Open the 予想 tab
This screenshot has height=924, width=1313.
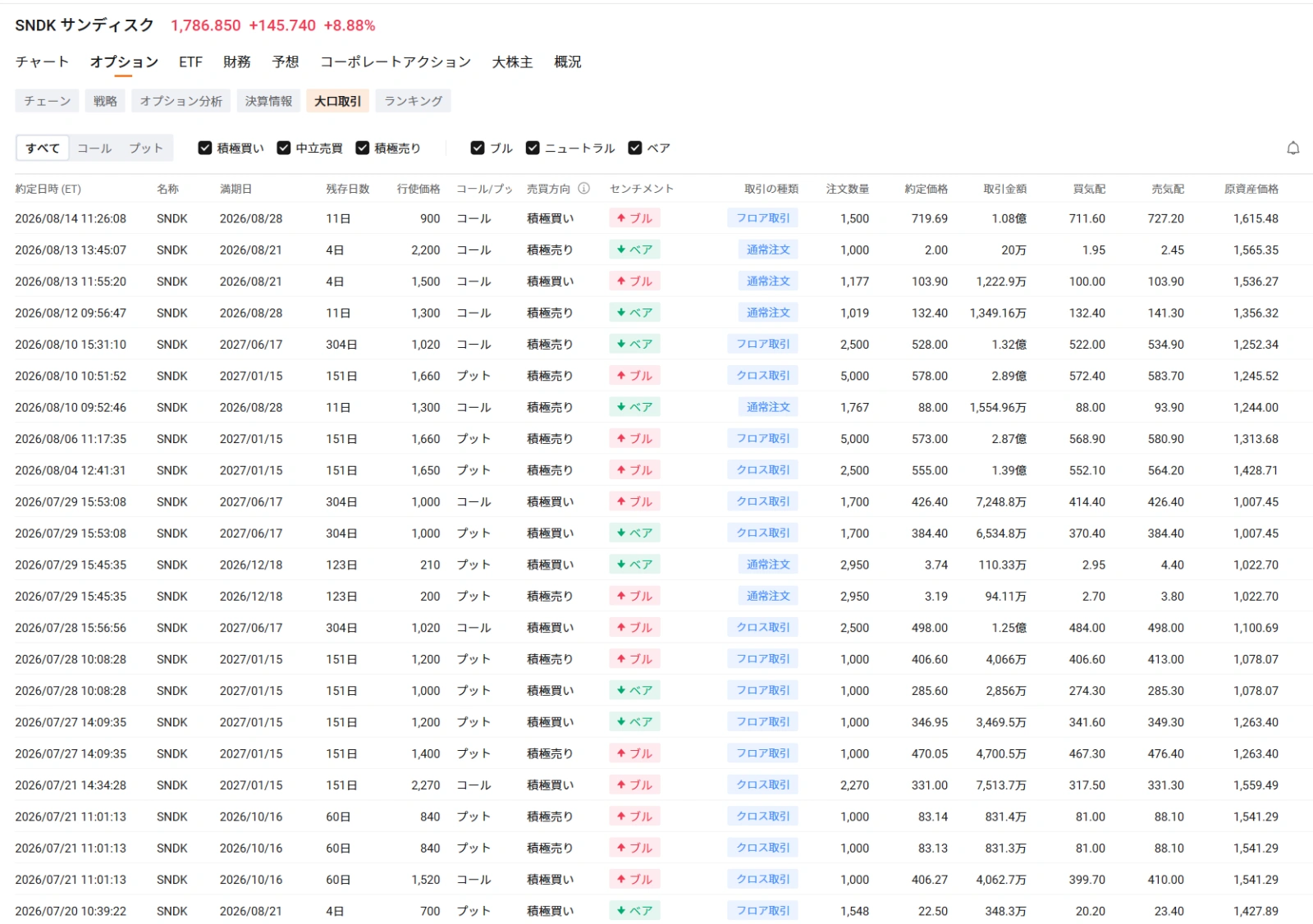(286, 62)
